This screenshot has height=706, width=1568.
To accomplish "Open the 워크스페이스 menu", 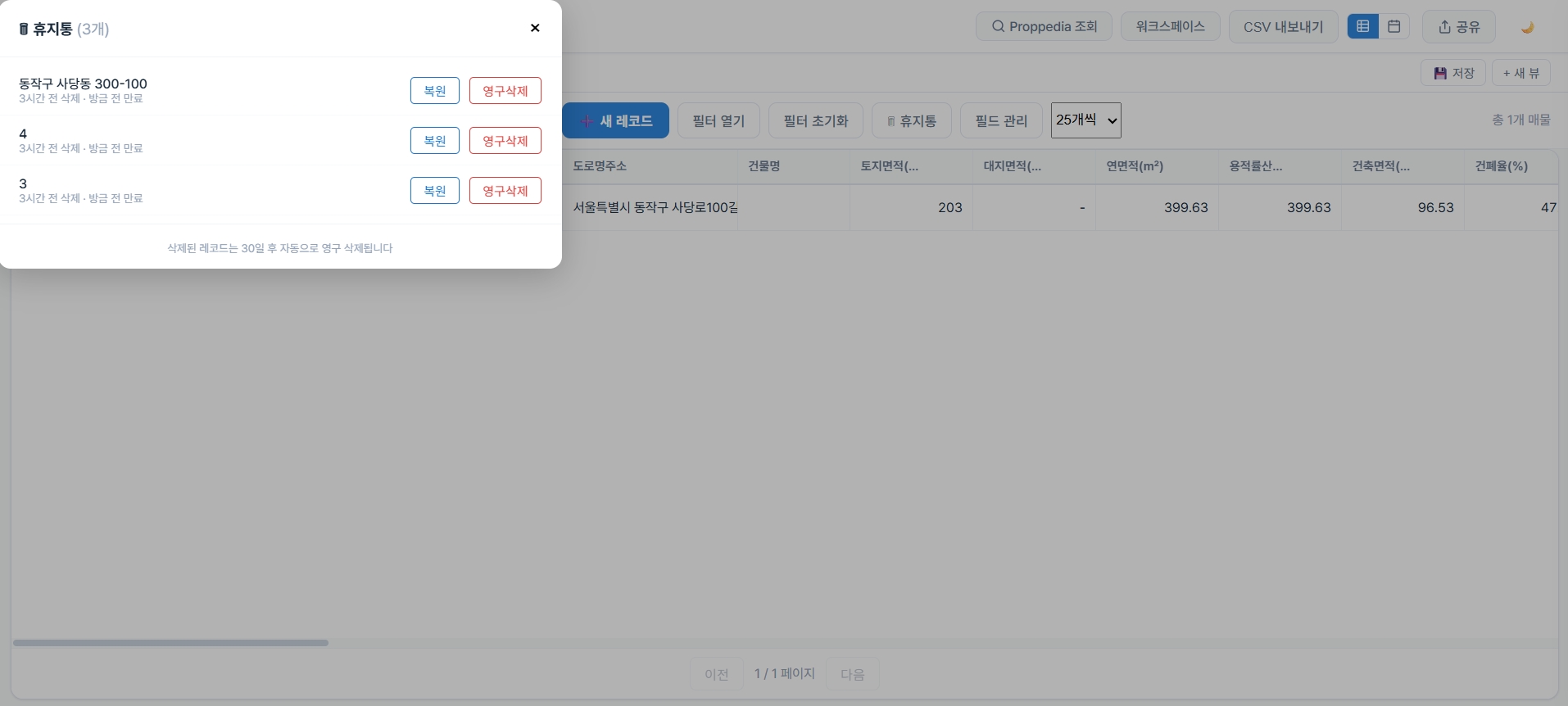I will (1171, 26).
